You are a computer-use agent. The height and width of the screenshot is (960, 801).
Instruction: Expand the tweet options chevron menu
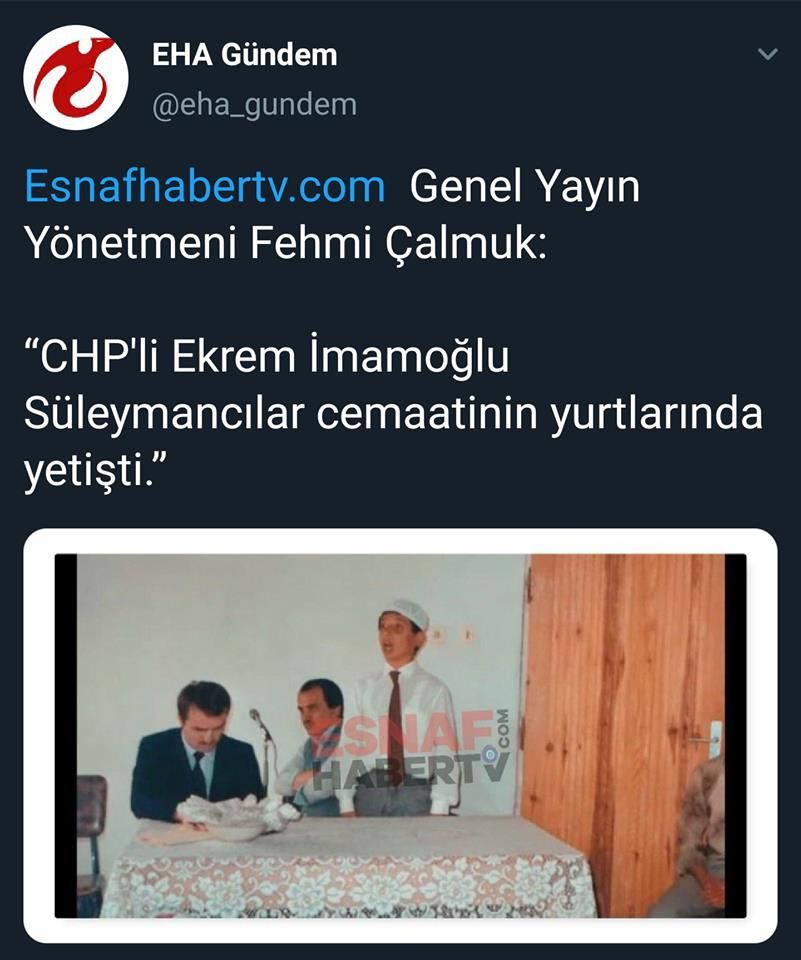767,54
